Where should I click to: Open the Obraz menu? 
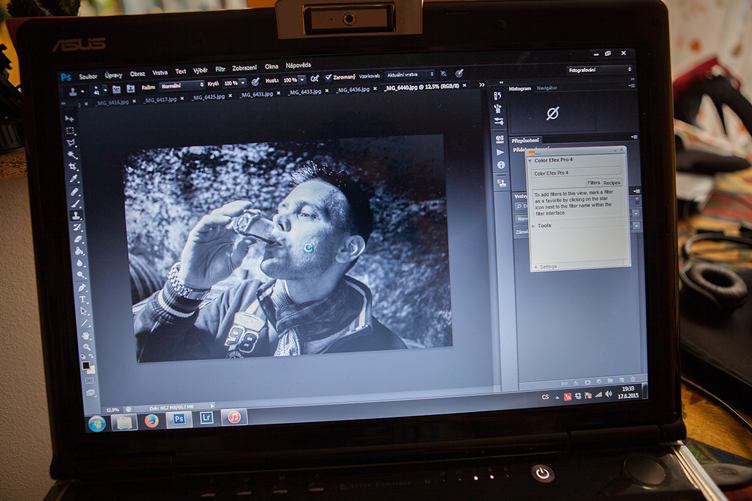(138, 74)
